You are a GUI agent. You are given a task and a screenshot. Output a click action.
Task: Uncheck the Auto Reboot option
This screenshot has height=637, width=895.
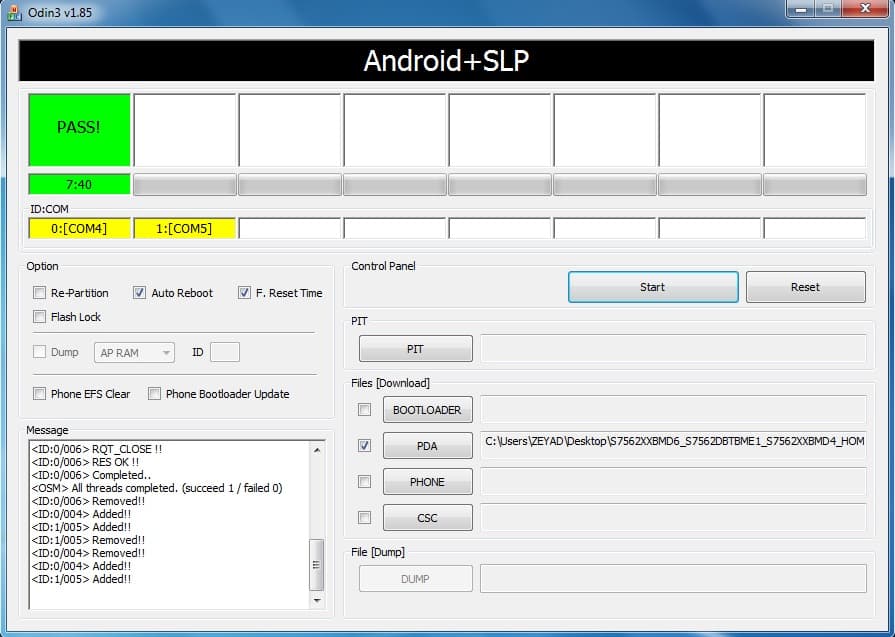tap(139, 293)
